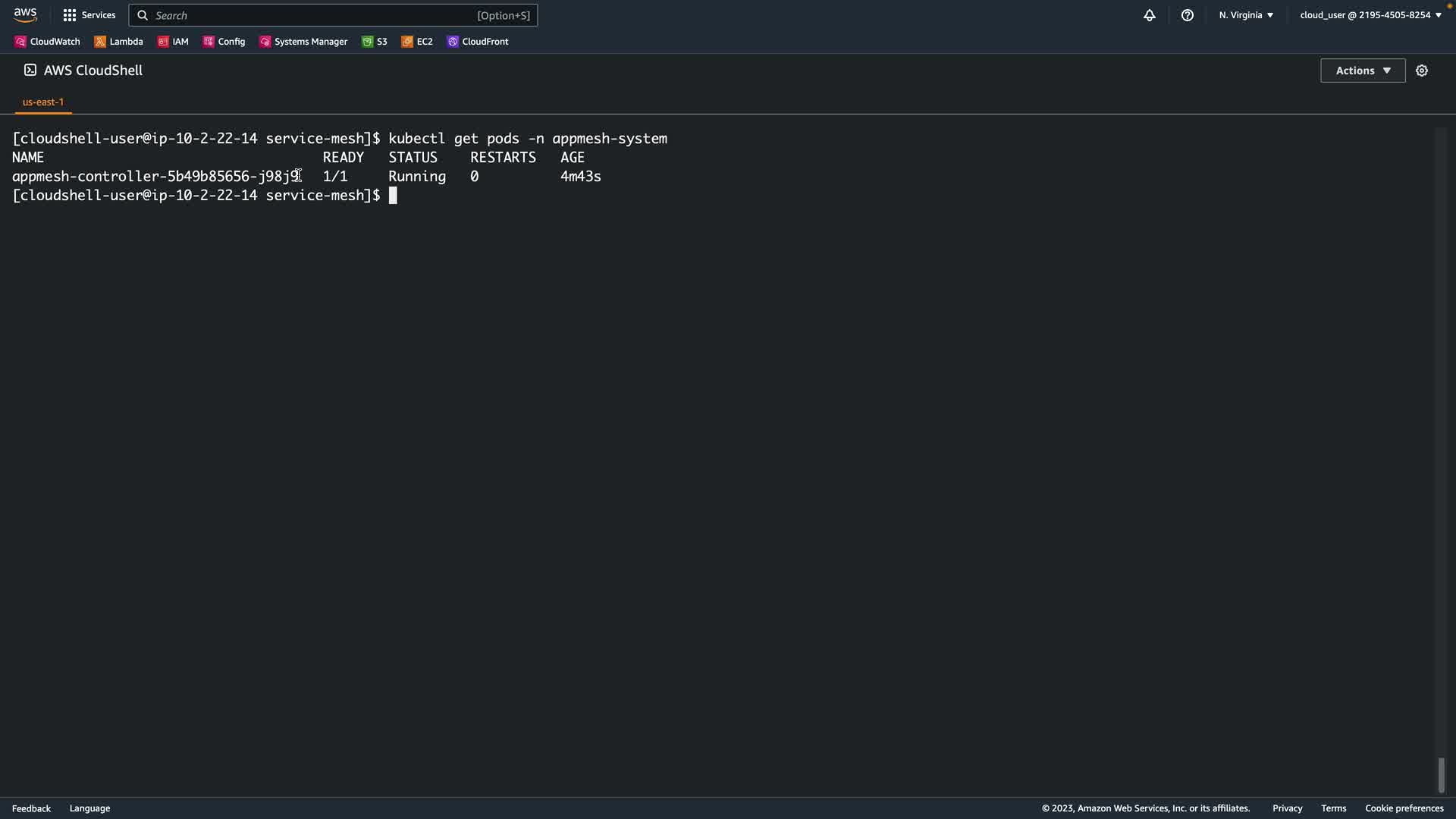Open the notifications bell icon
The height and width of the screenshot is (819, 1456).
click(1150, 15)
